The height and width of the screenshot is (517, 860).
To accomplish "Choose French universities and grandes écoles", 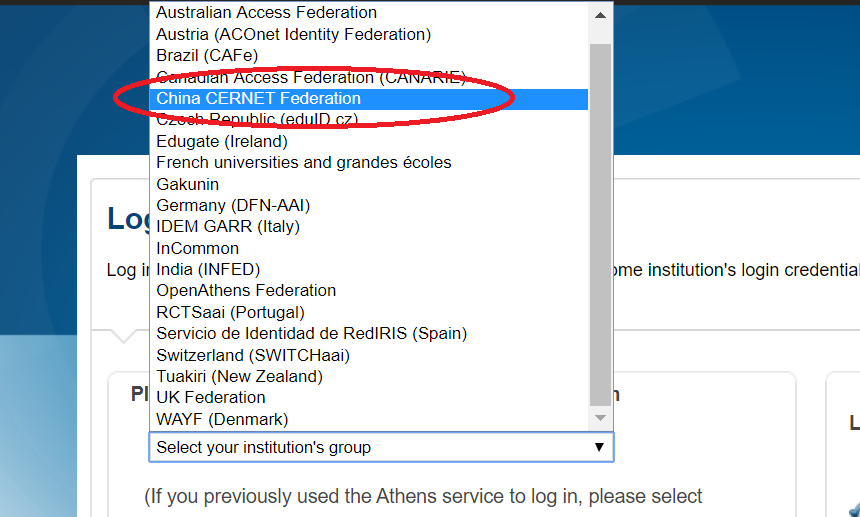I will (304, 162).
